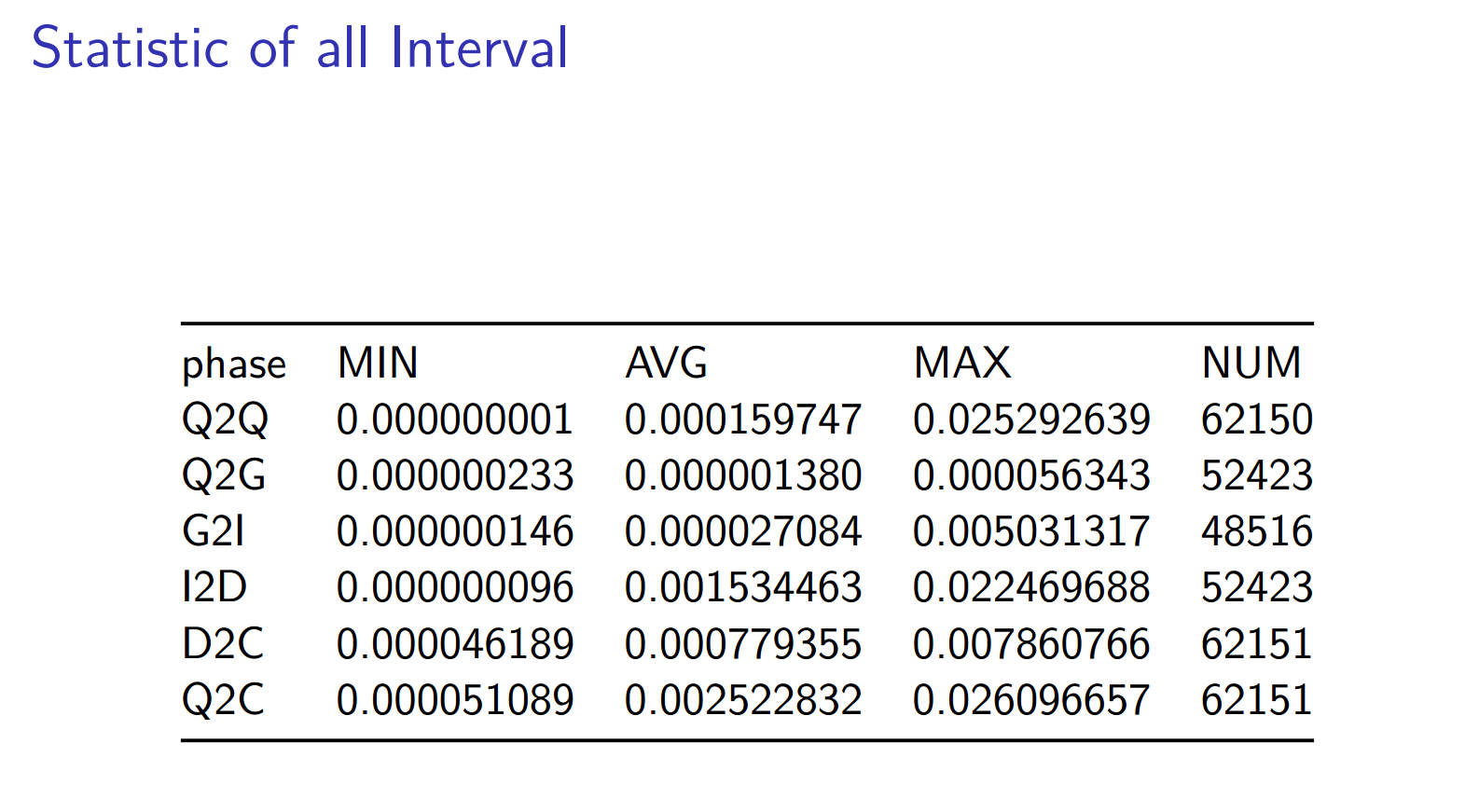The width and height of the screenshot is (1479, 812).
Task: Select the Q2Q count 62150
Action: point(1256,420)
